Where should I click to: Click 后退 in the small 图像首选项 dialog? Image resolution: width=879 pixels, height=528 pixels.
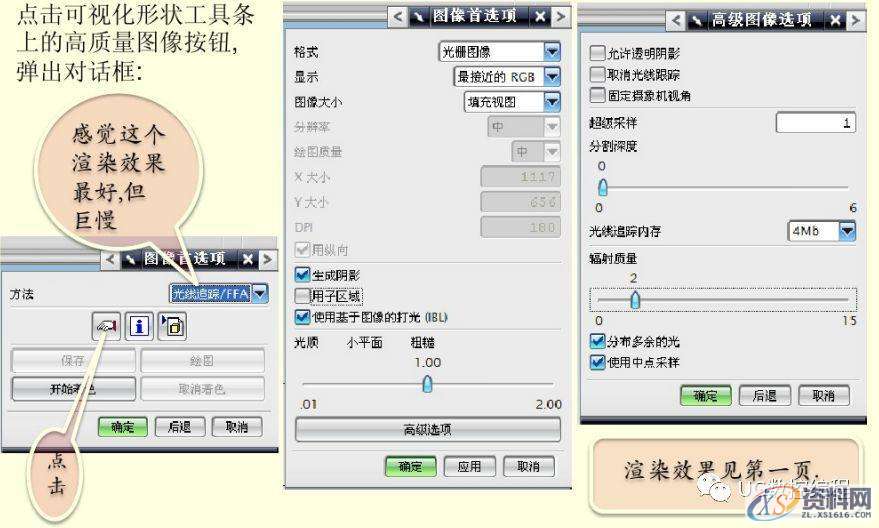(180, 427)
